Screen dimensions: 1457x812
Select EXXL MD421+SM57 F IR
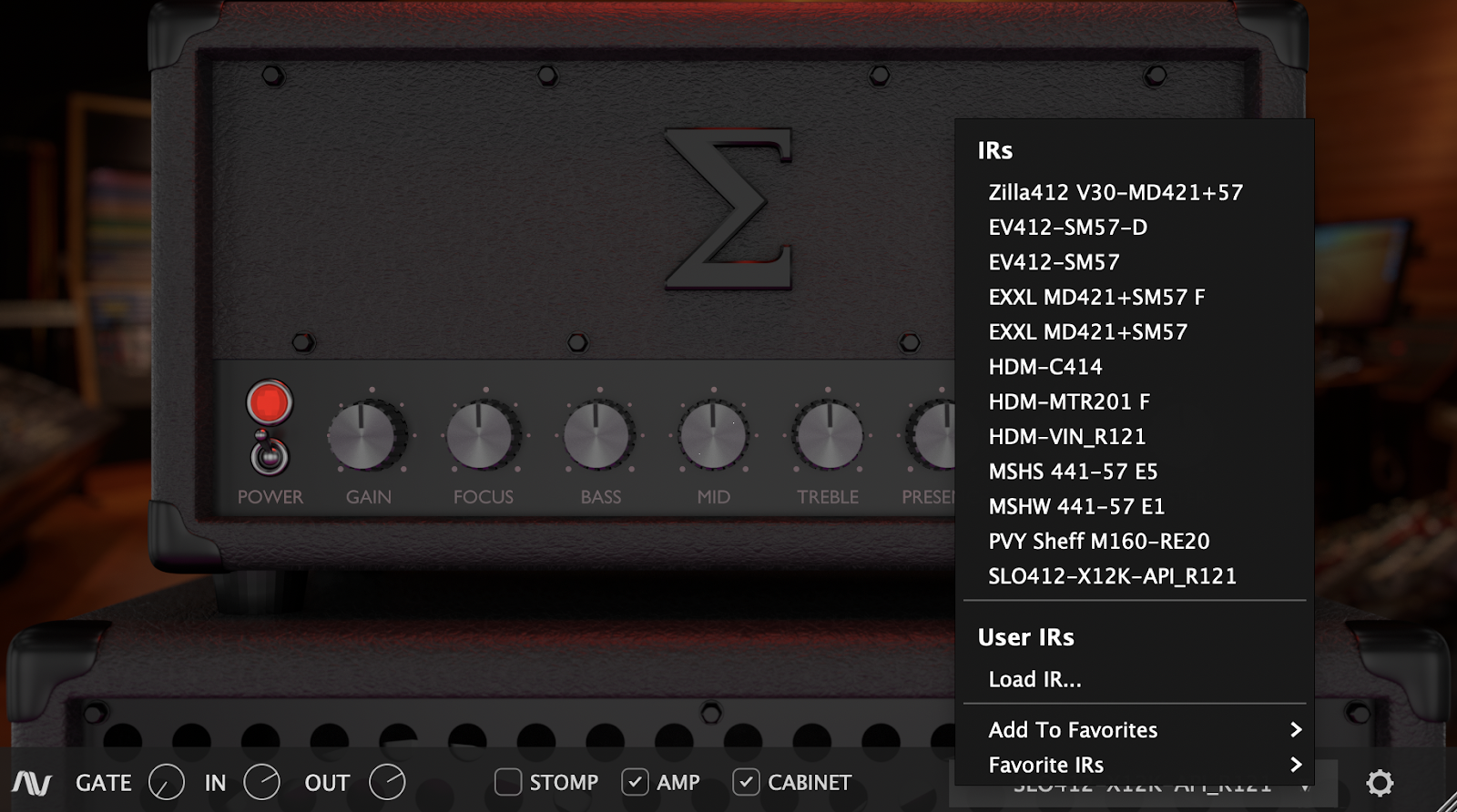(x=1134, y=297)
